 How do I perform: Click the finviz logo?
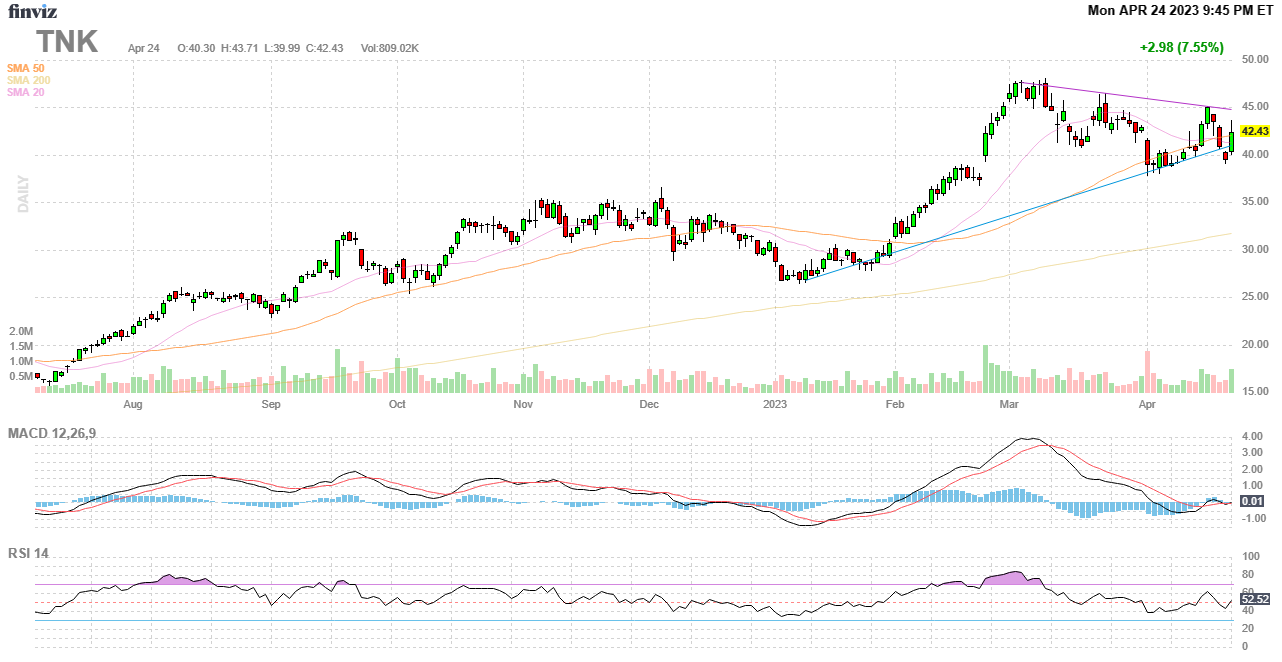(33, 11)
